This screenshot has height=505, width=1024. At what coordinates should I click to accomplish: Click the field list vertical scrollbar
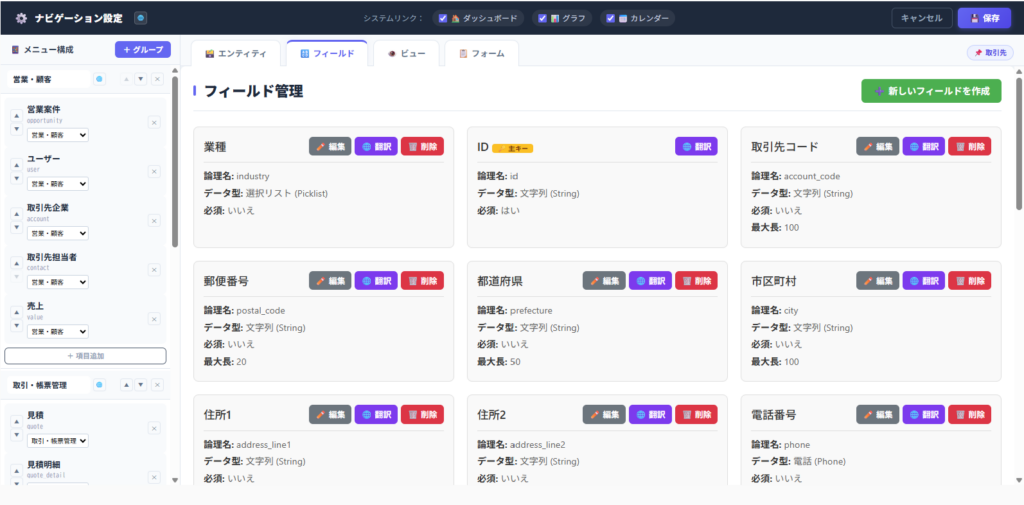pos(1019,142)
